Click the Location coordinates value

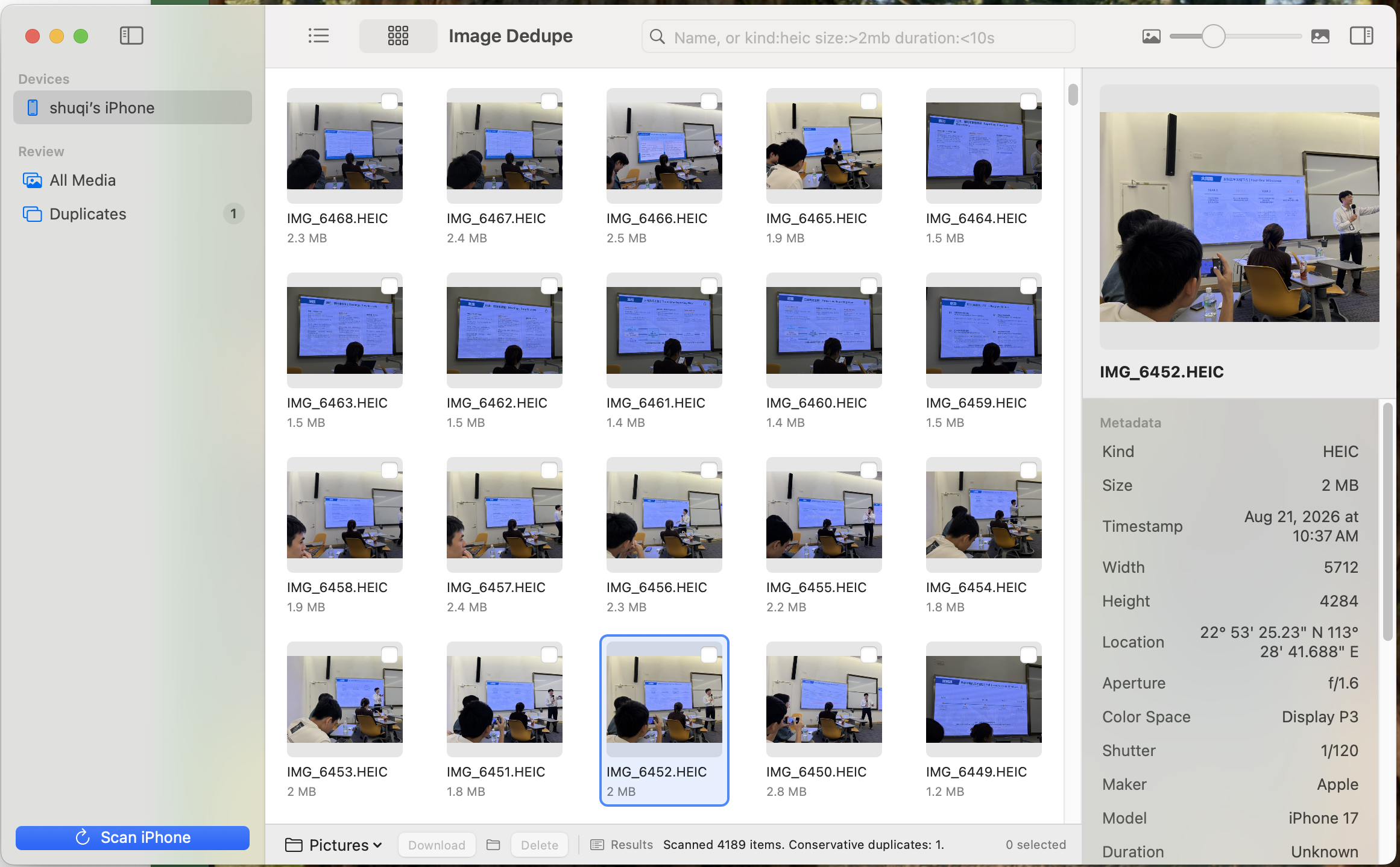tap(1279, 642)
